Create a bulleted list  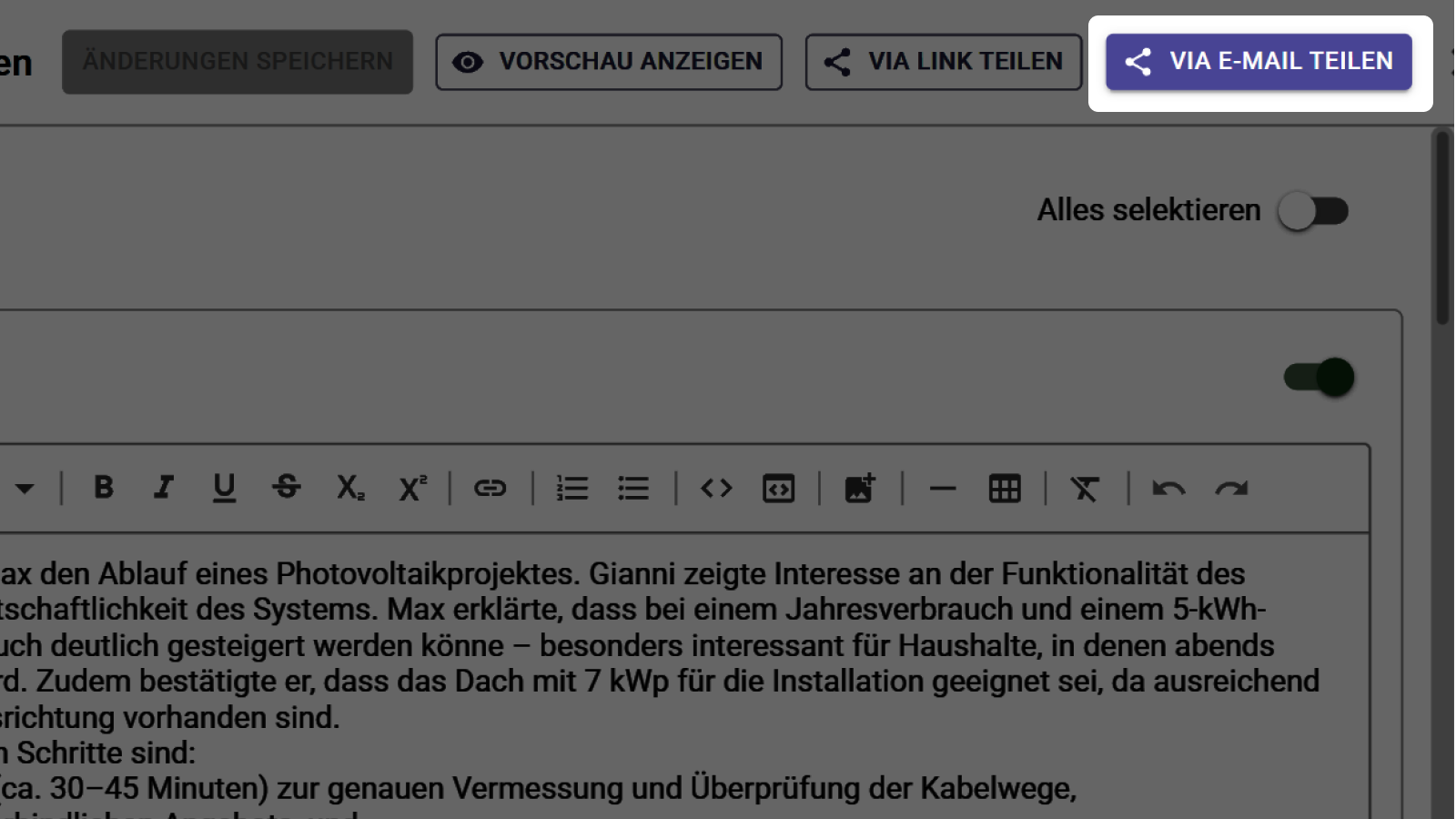point(633,489)
